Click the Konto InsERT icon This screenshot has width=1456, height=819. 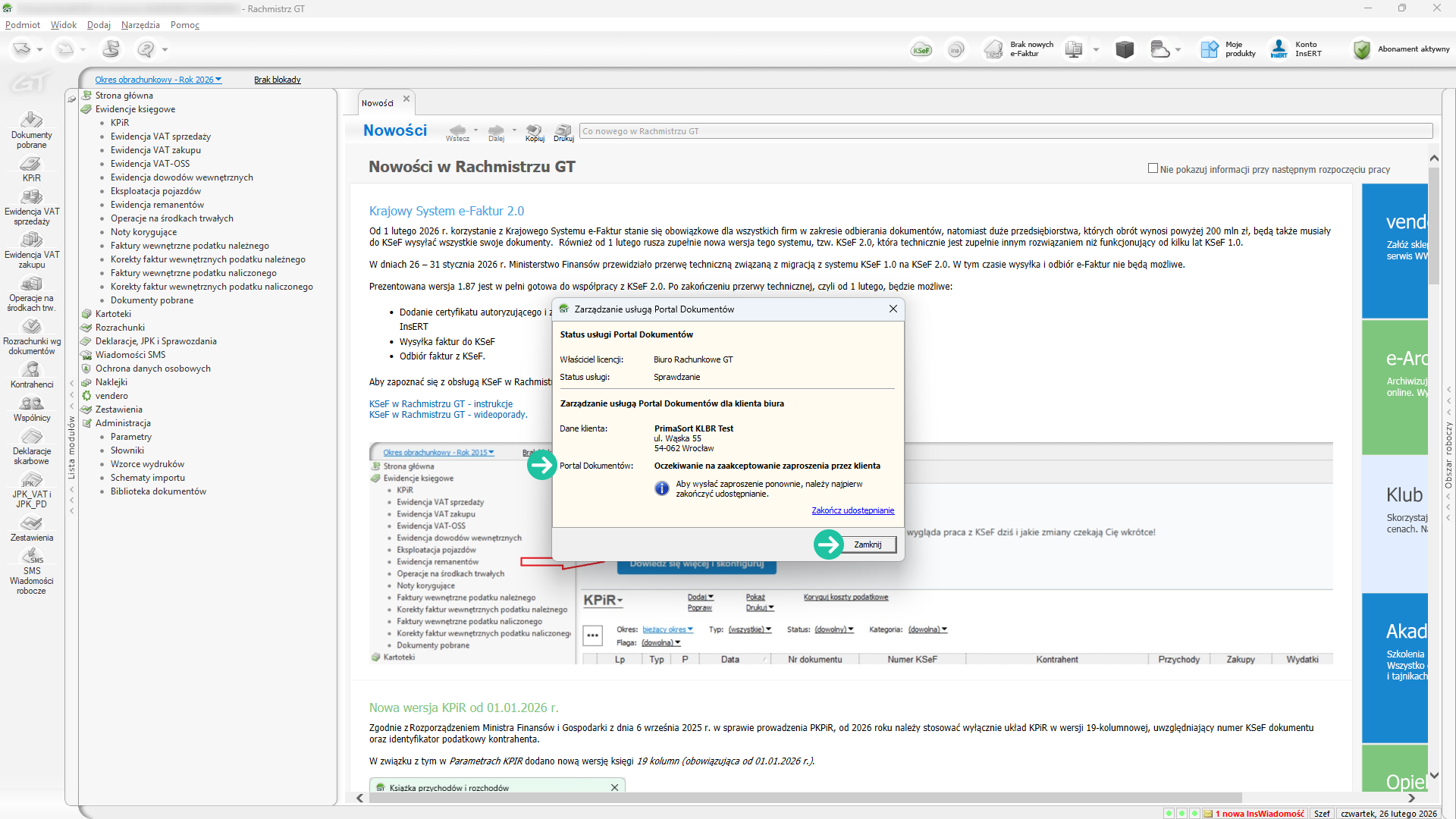(x=1279, y=50)
